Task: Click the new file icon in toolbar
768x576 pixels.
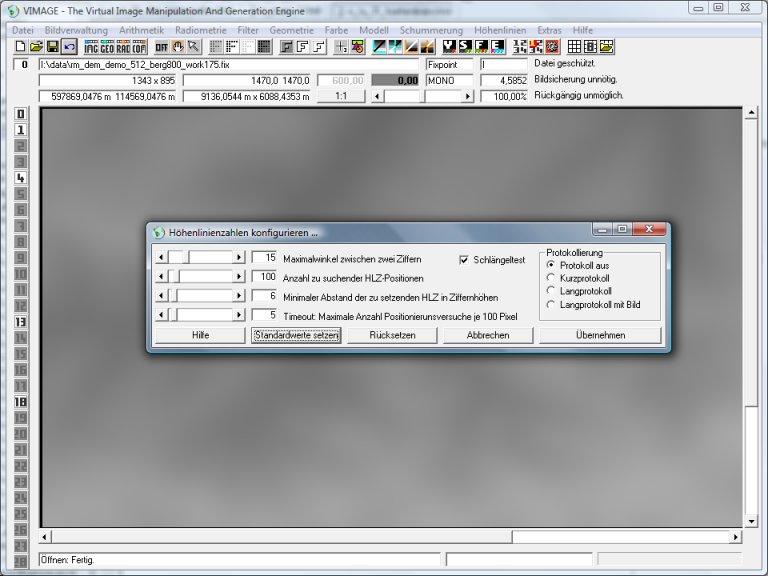Action: pos(20,47)
